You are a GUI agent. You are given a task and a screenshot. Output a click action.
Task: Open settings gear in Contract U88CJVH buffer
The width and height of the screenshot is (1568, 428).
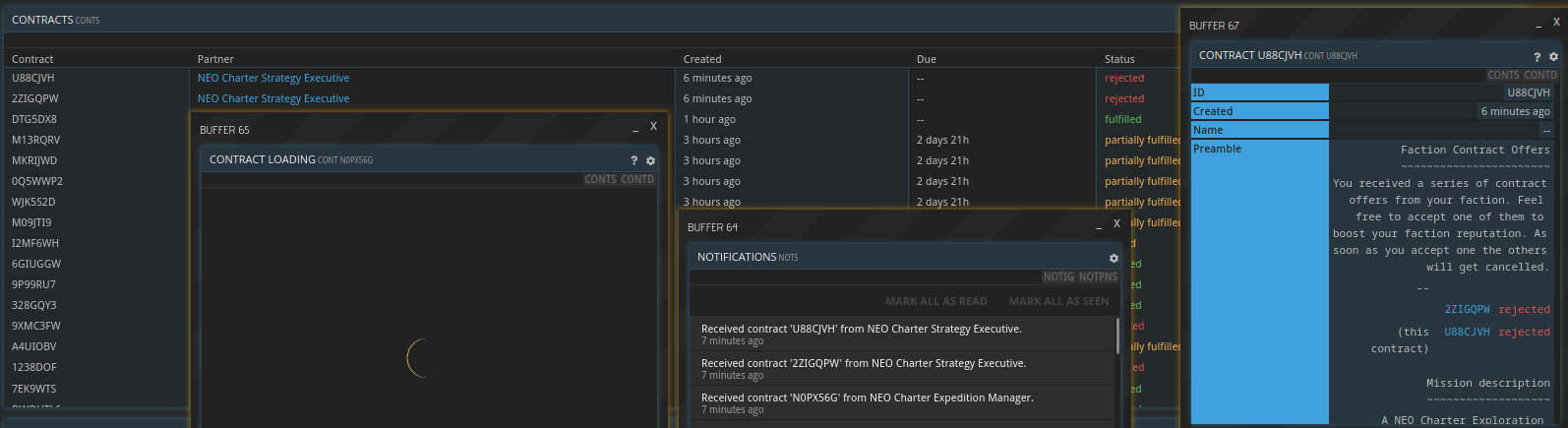1553,57
